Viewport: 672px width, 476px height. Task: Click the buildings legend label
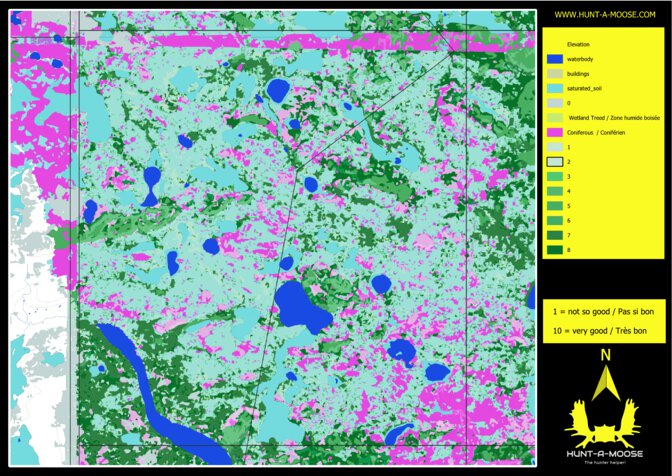[x=578, y=74]
